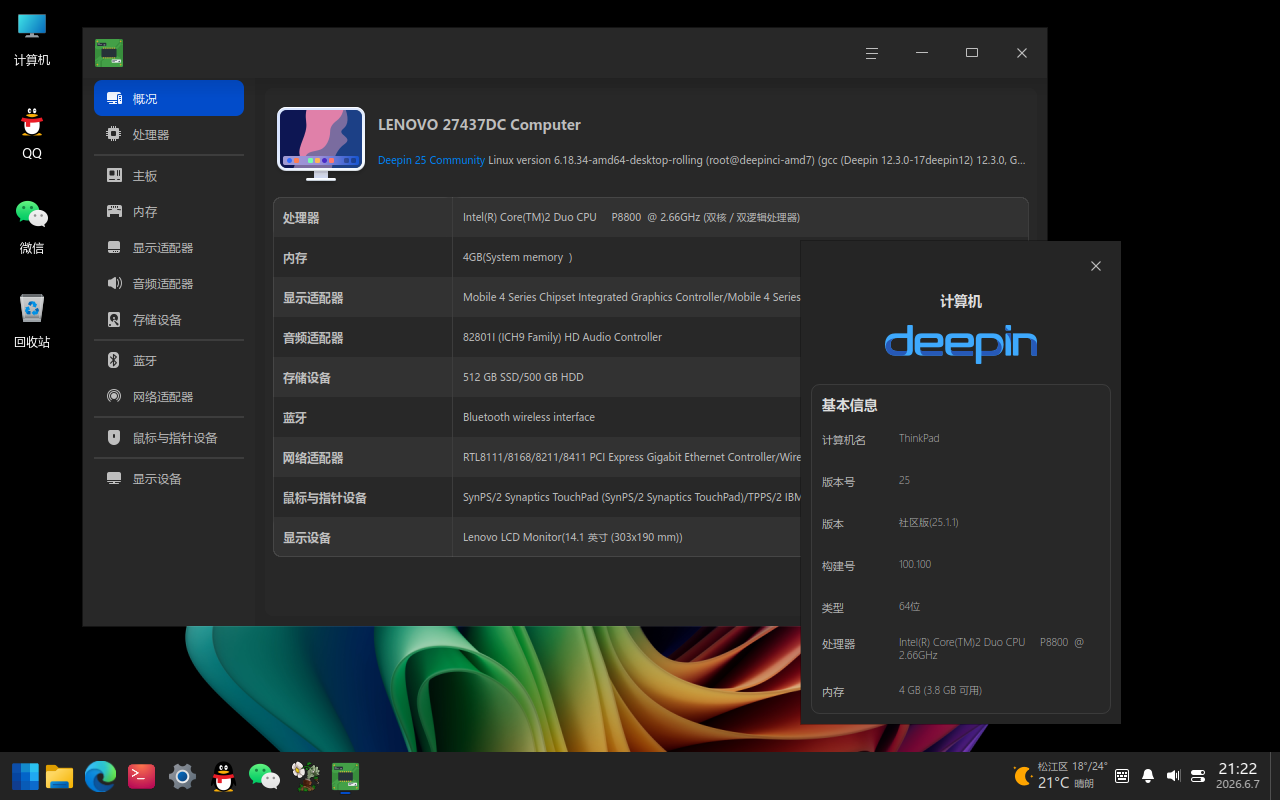Screen dimensions: 1280x800
Task: Select 鼠标与指针设备 in the sidebar
Action: click(169, 438)
